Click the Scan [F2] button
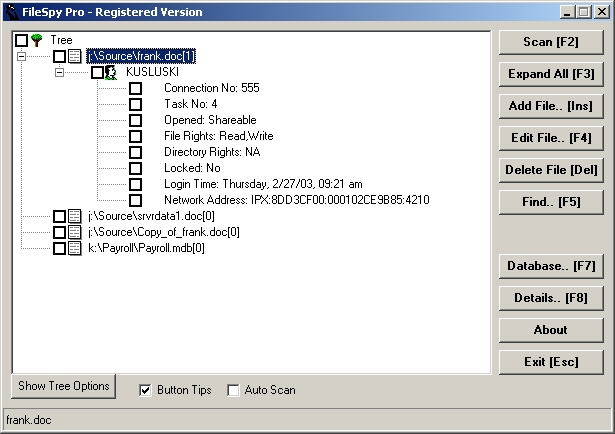615x434 pixels. (551, 42)
